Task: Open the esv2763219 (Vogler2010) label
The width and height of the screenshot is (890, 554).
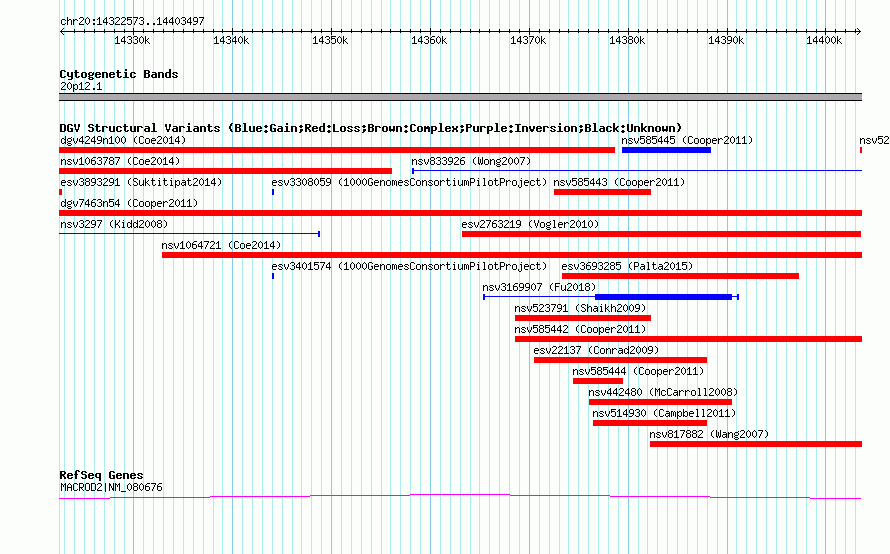Action: click(530, 224)
